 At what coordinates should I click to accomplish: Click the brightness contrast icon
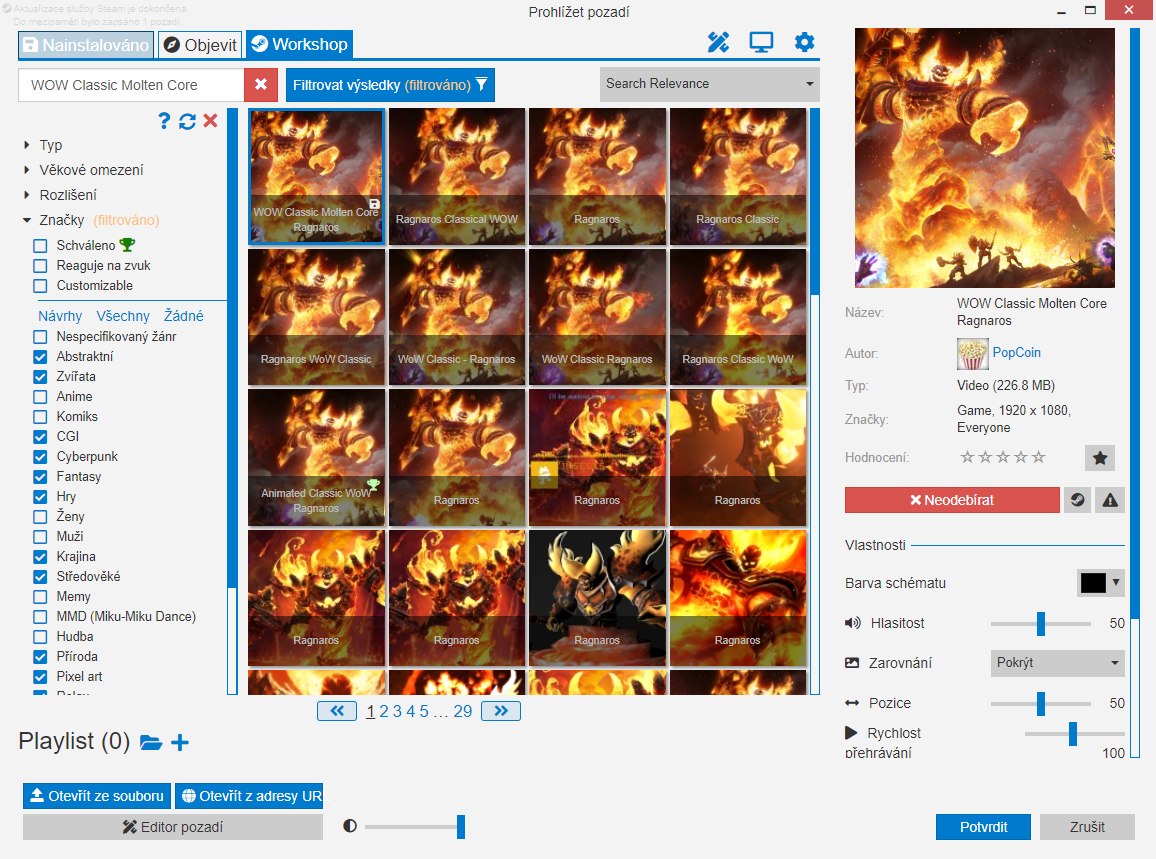pos(350,826)
